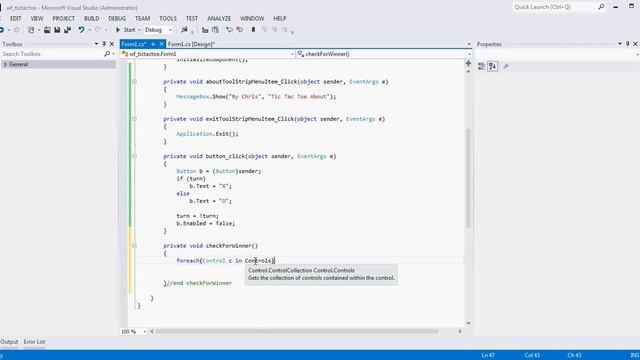Screen dimensions: 640x360
Task: Open the ANALYZE menu
Action: (219, 18)
